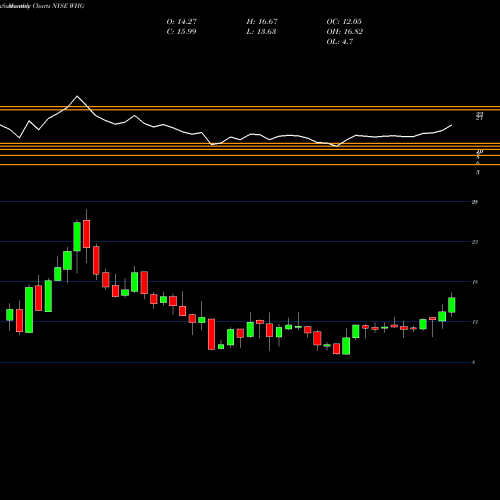
Task: Select the rightmost green candlestick
Action: [452, 305]
